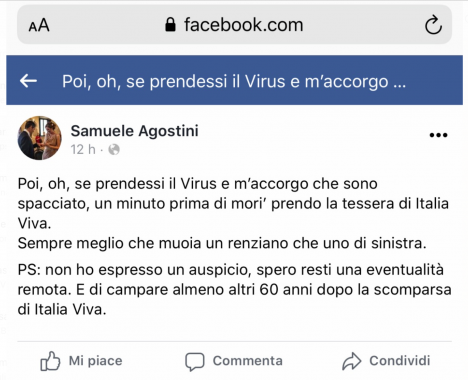Open the Samuele Agostini profile name link
This screenshot has width=468, height=380.
[134, 131]
